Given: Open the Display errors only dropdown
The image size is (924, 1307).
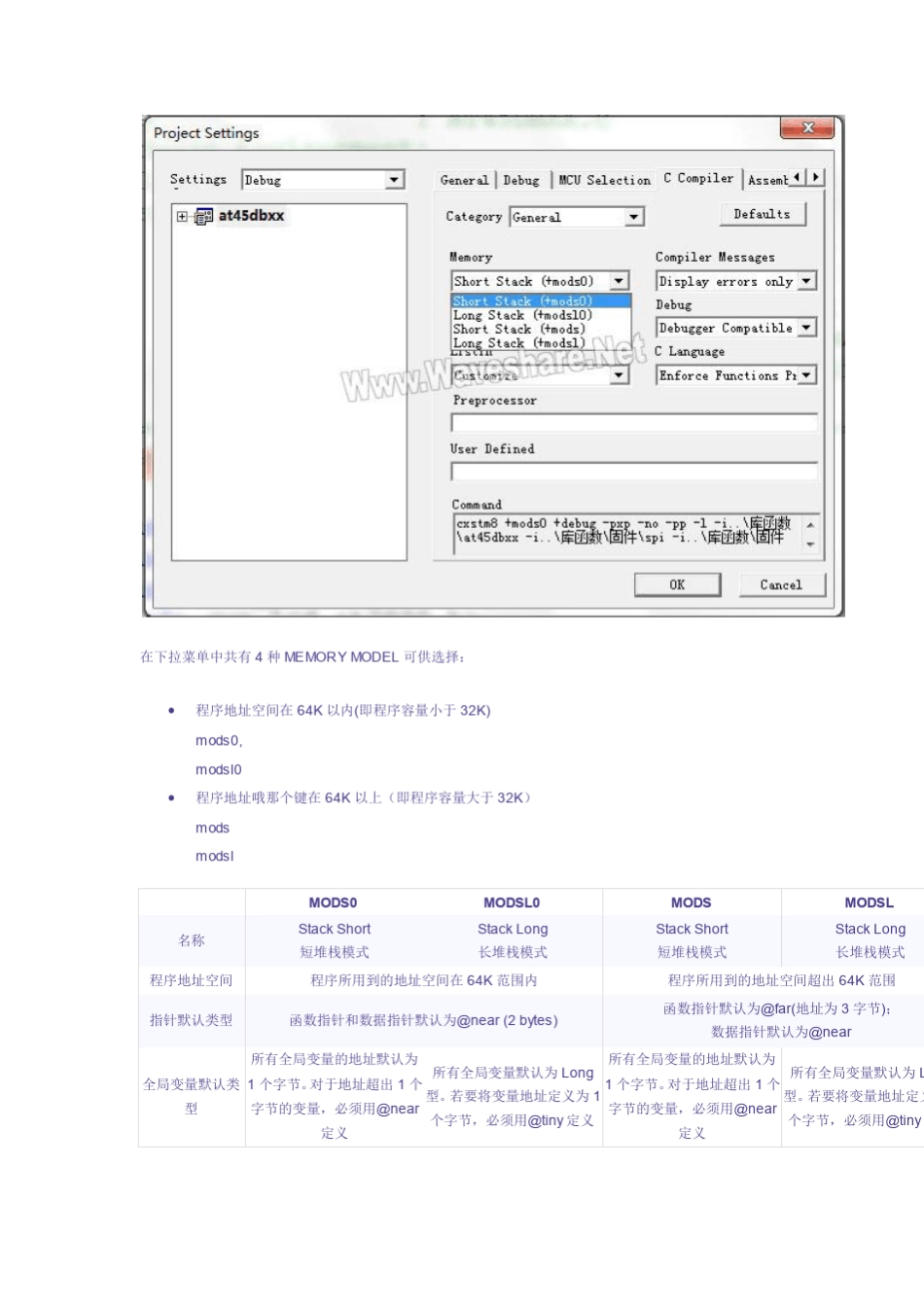Looking at the screenshot, I should tap(806, 281).
